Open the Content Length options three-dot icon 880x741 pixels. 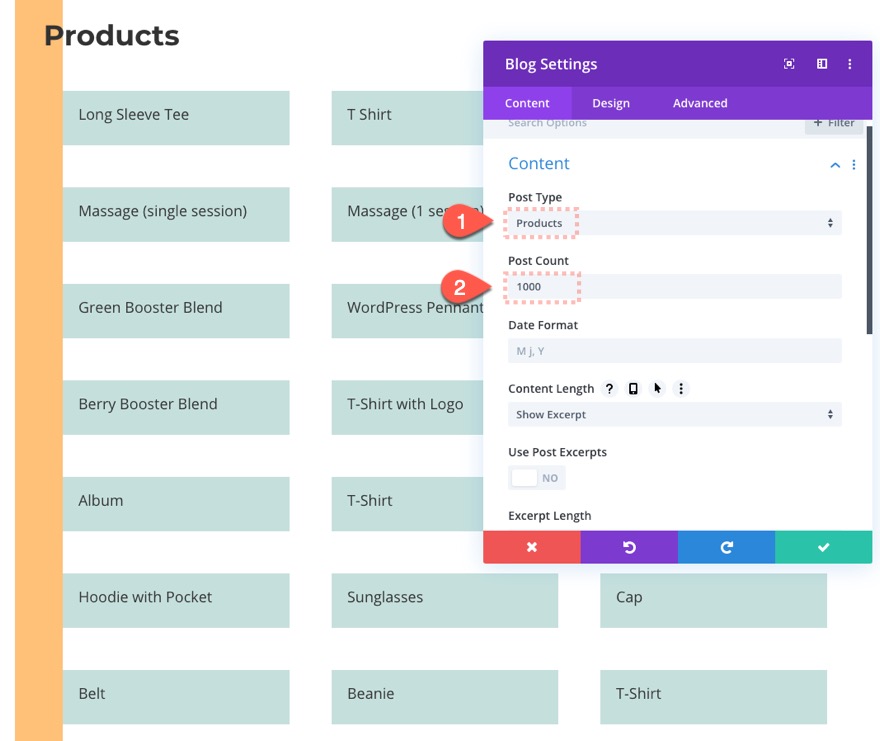pyautogui.click(x=681, y=388)
